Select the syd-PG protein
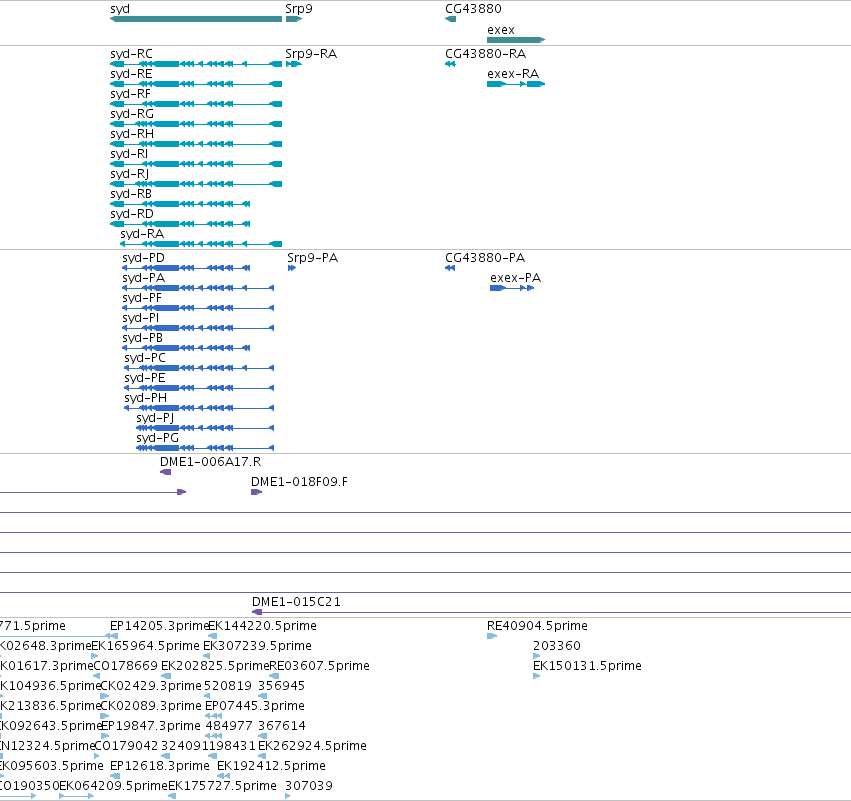The image size is (851, 801). click(x=205, y=448)
